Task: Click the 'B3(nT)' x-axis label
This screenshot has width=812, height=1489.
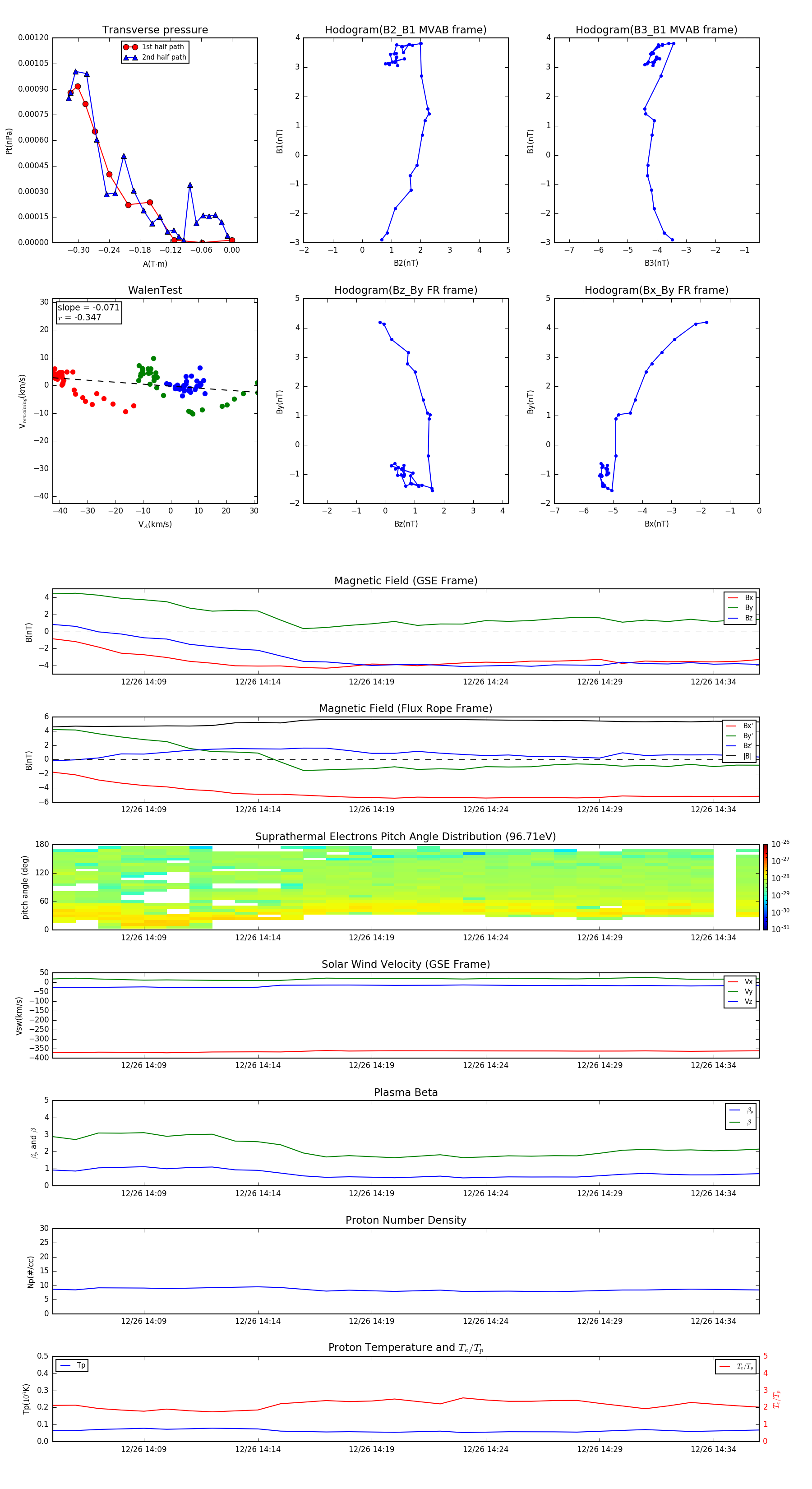Action: (x=656, y=263)
